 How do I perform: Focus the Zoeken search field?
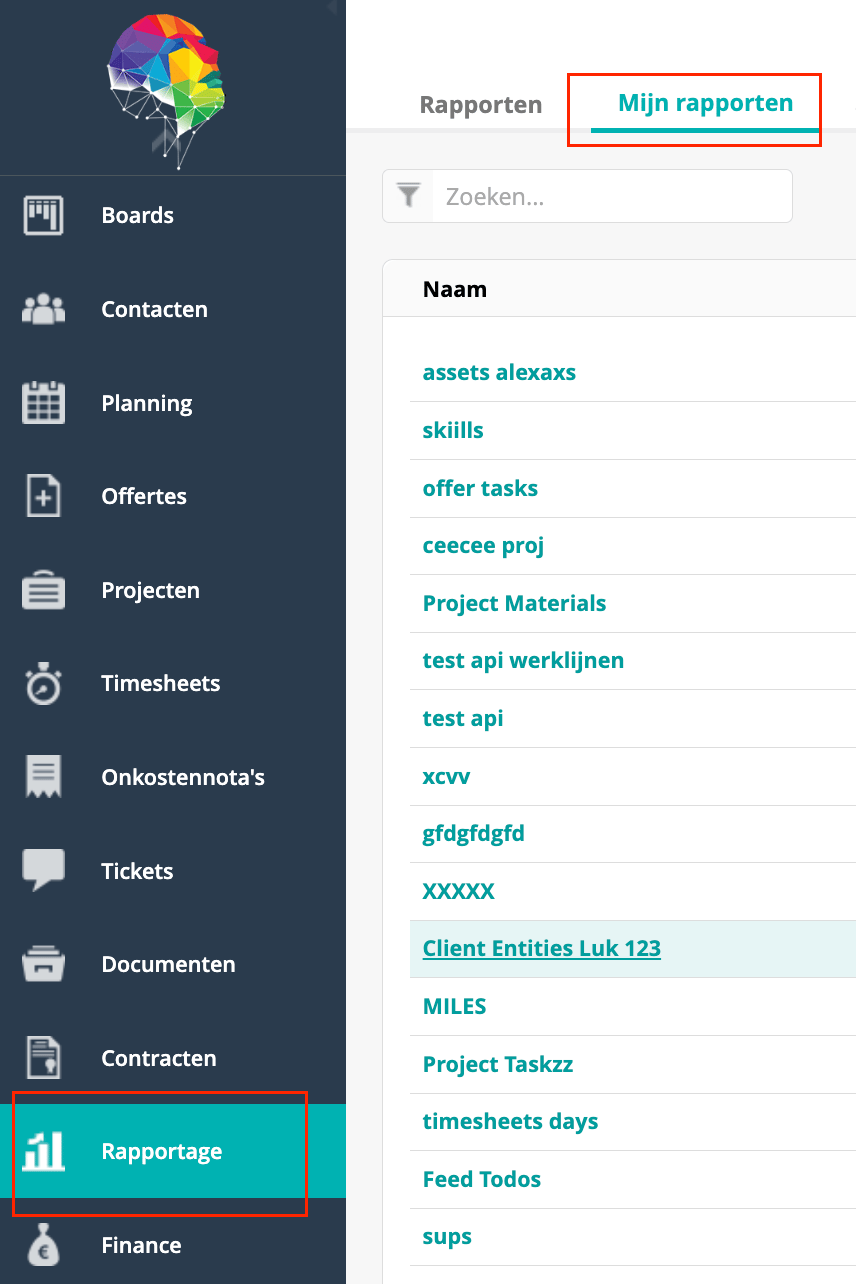pos(612,196)
